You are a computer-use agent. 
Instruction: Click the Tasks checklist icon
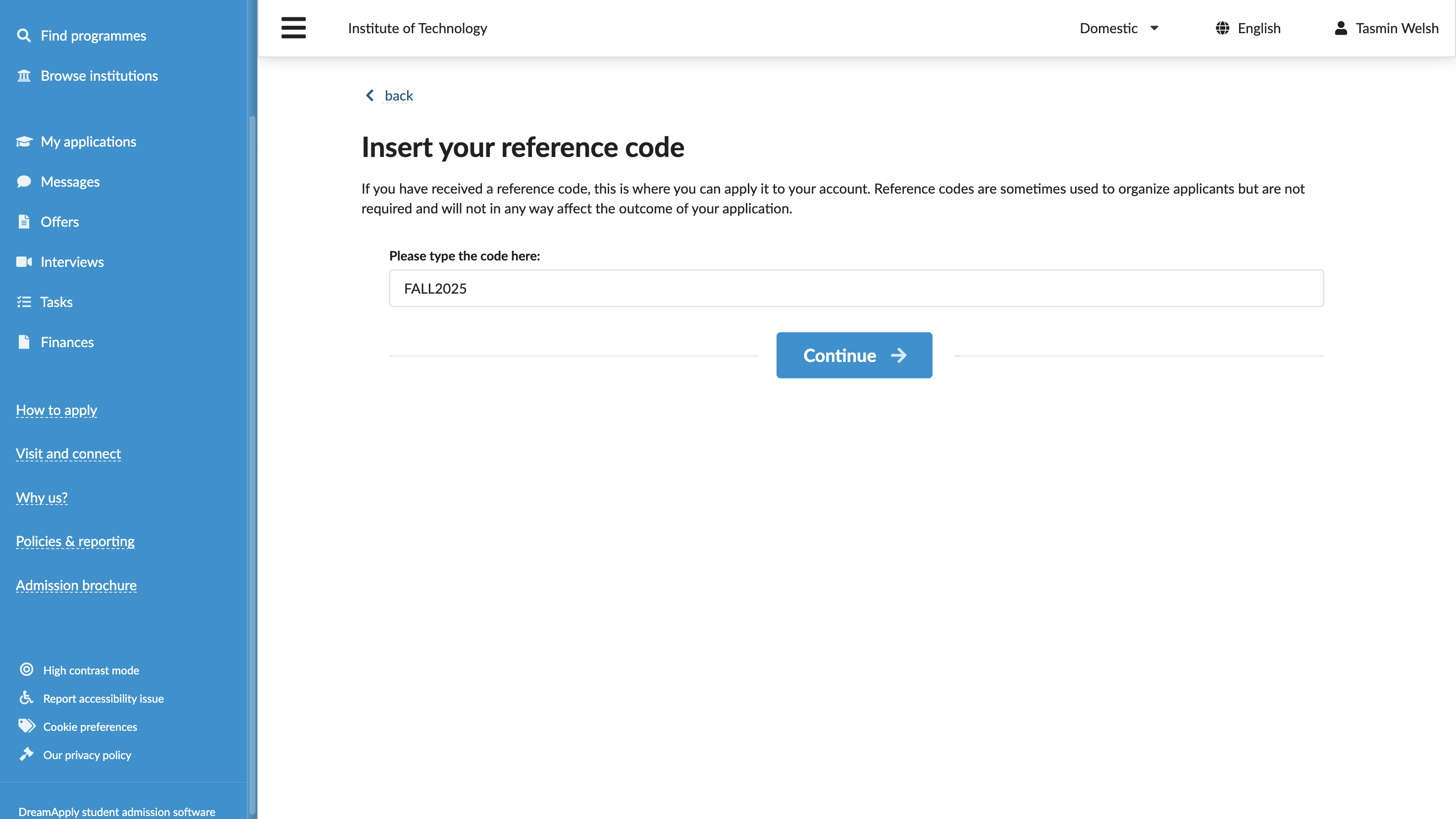tap(24, 302)
